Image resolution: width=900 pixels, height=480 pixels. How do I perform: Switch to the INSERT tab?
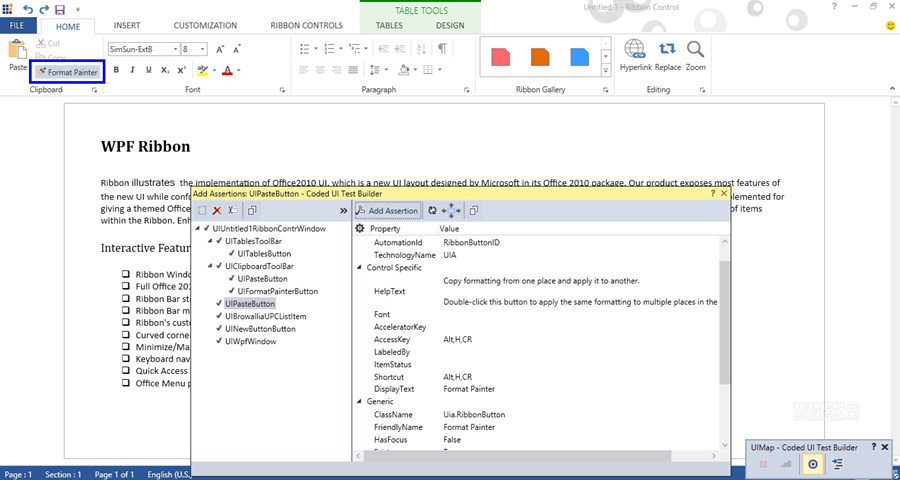click(127, 26)
